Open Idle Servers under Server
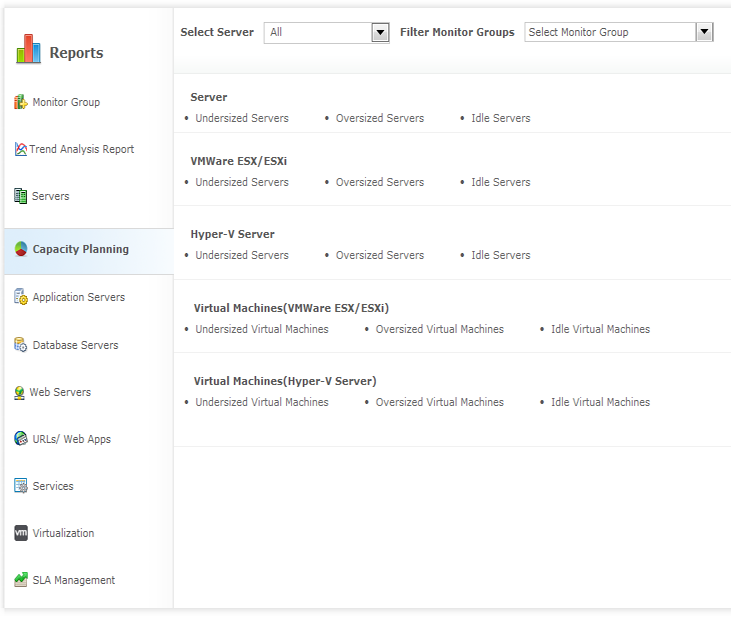Image resolution: width=731 pixels, height=630 pixels. click(501, 118)
